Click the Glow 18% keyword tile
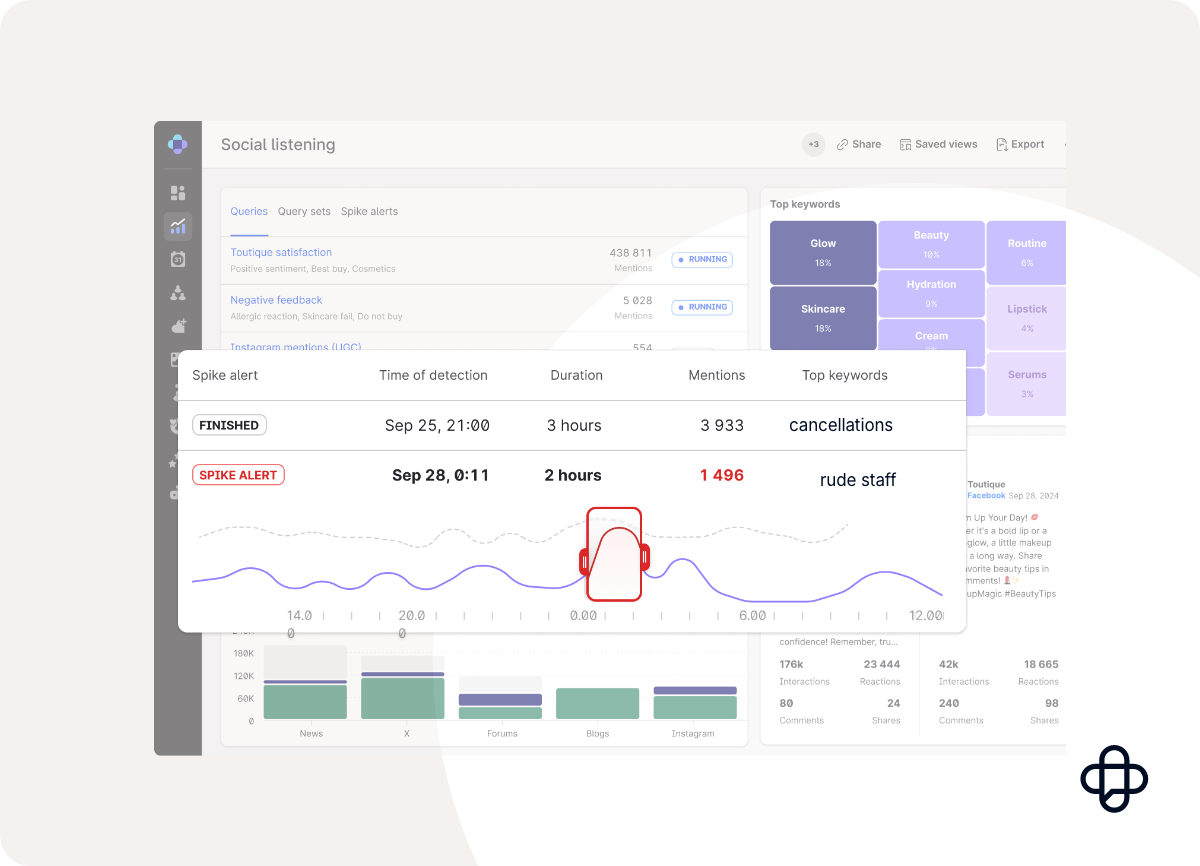Image resolution: width=1200 pixels, height=866 pixels. click(823, 252)
